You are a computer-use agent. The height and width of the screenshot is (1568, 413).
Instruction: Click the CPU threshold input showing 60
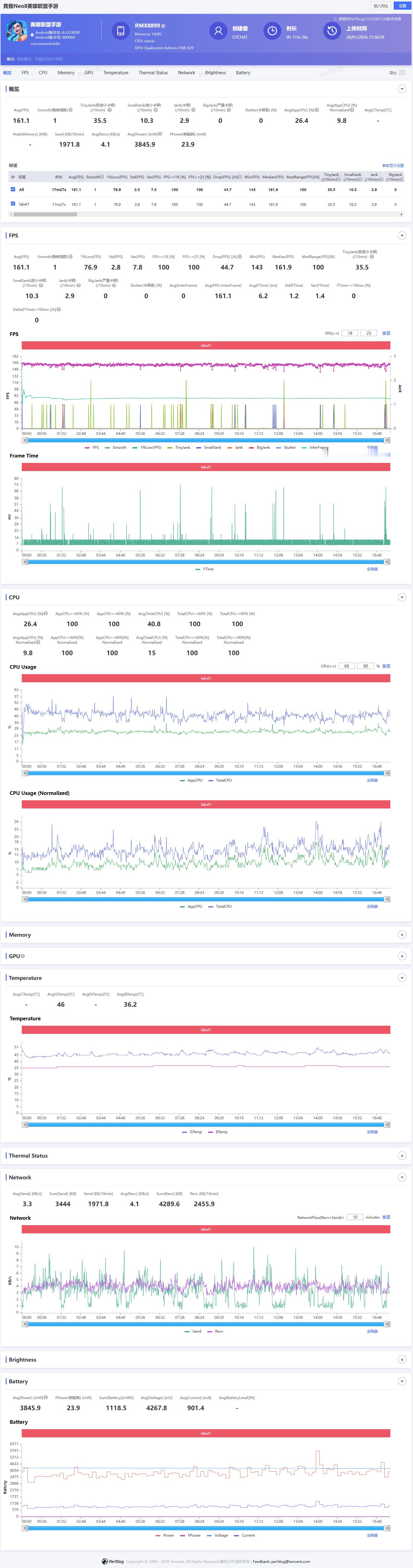[x=347, y=666]
